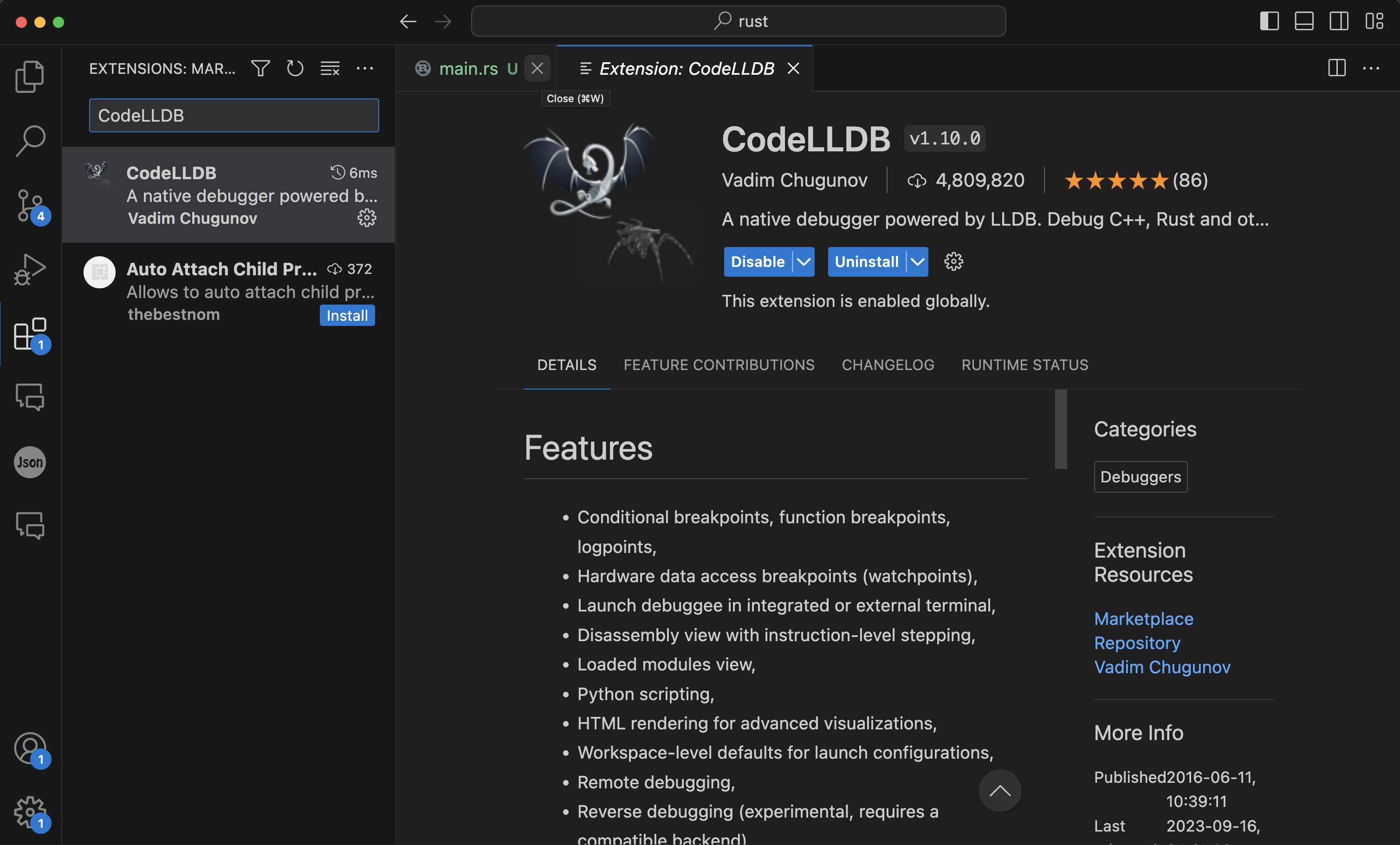Click the CodeLLDB extensions search field
Image resolution: width=1400 pixels, height=845 pixels.
point(233,115)
